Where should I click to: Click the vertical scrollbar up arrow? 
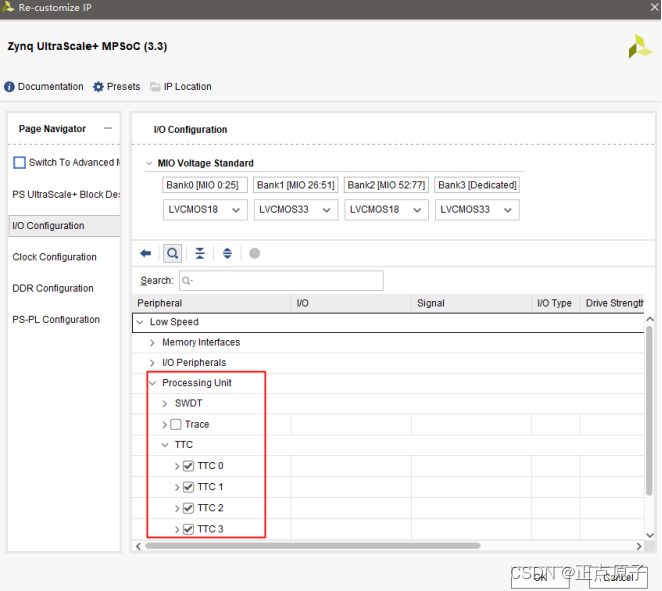click(650, 319)
